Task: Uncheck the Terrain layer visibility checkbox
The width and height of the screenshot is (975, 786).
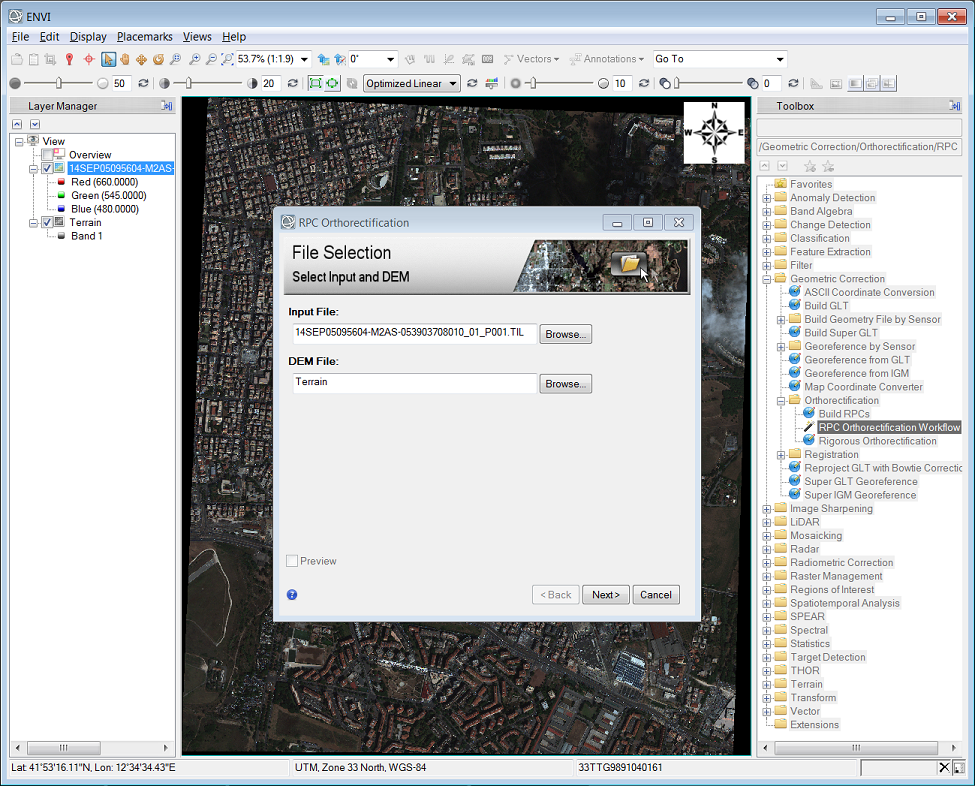Action: click(x=47, y=222)
